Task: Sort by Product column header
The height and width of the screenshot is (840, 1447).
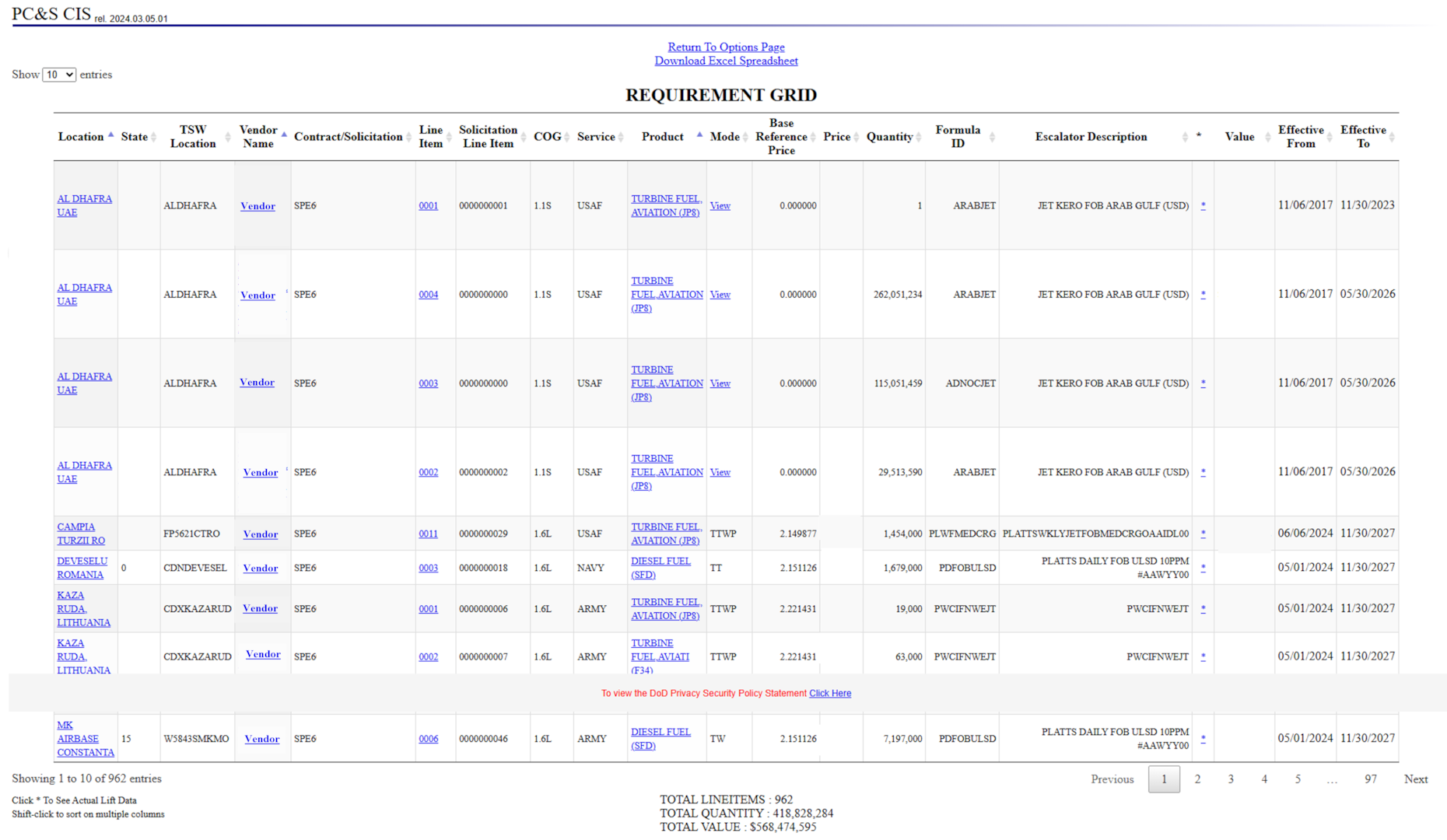Action: (x=667, y=137)
